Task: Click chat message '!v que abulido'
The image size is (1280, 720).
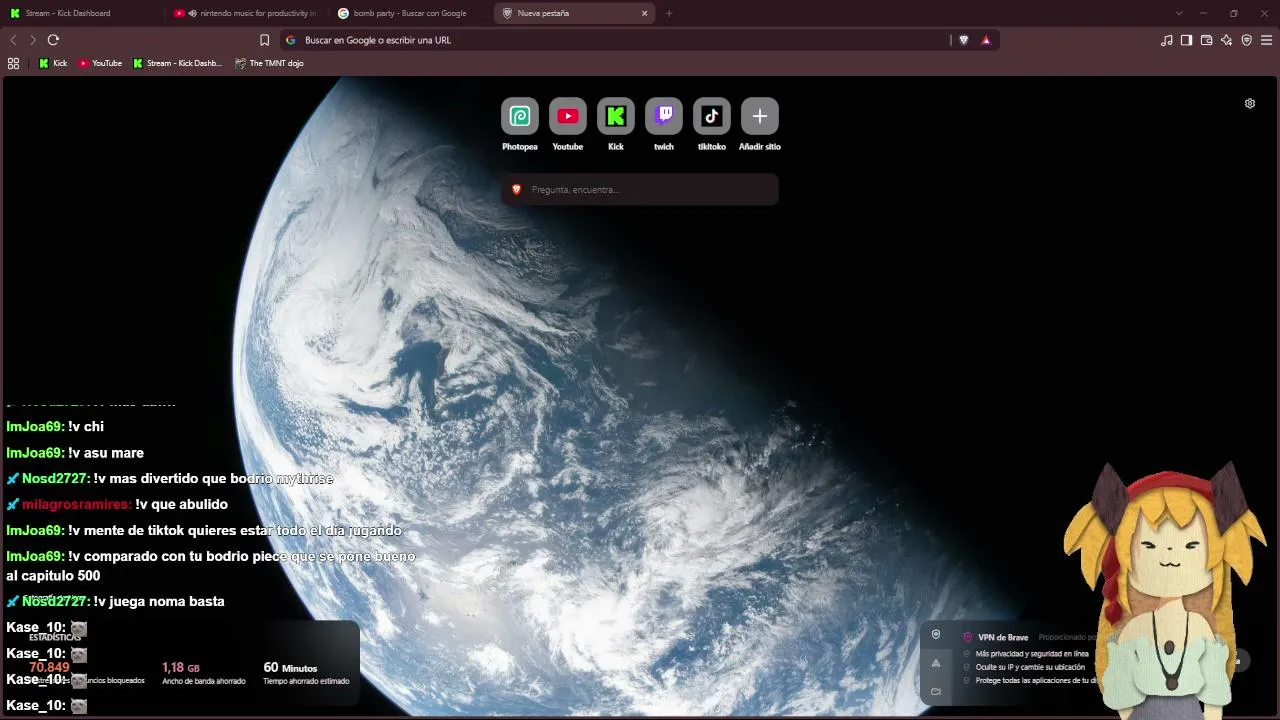Action: click(182, 505)
